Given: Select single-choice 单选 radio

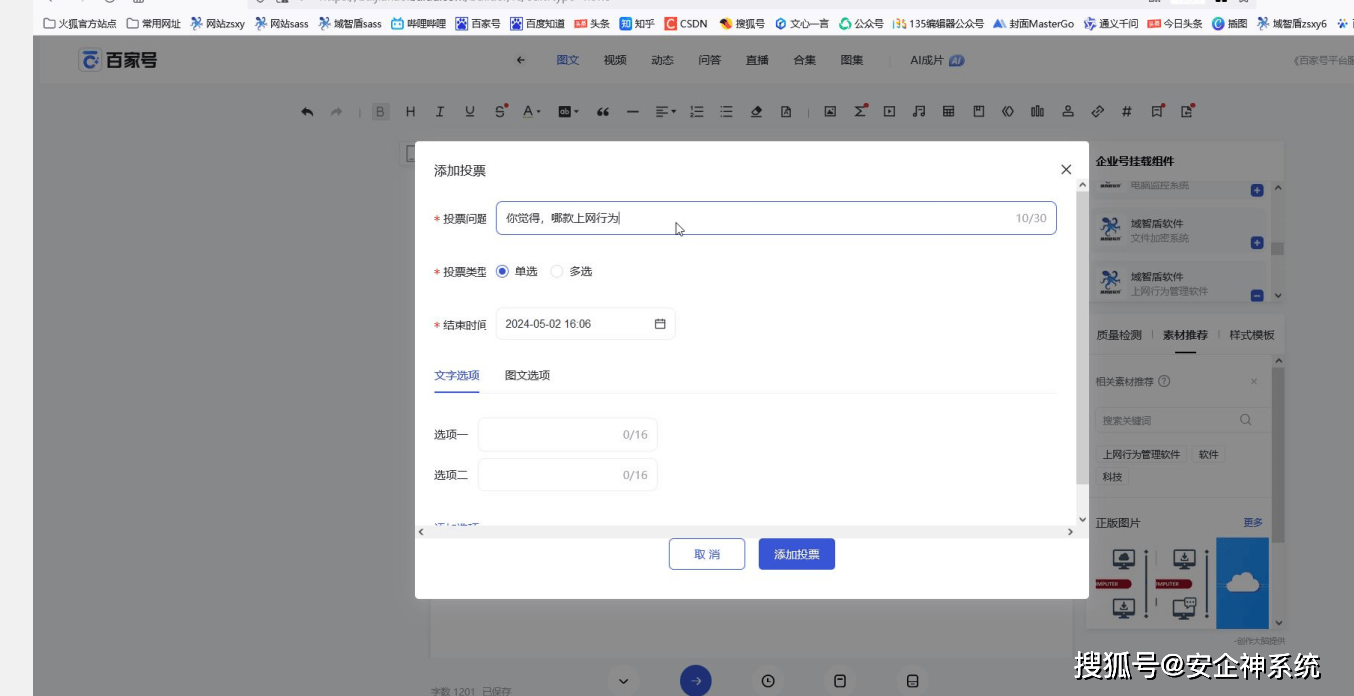Looking at the screenshot, I should coord(502,271).
